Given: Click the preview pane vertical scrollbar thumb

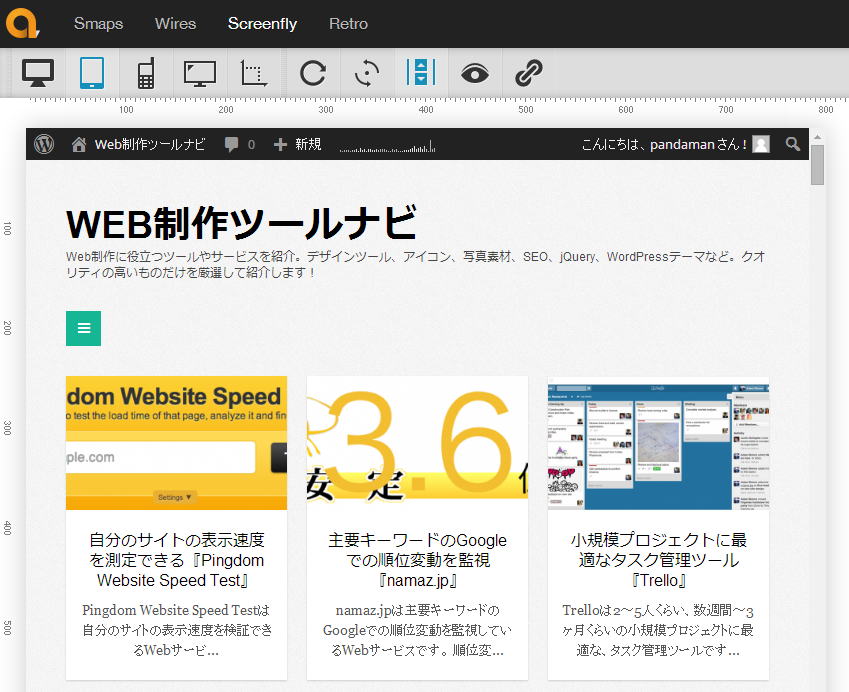Looking at the screenshot, I should [x=817, y=165].
